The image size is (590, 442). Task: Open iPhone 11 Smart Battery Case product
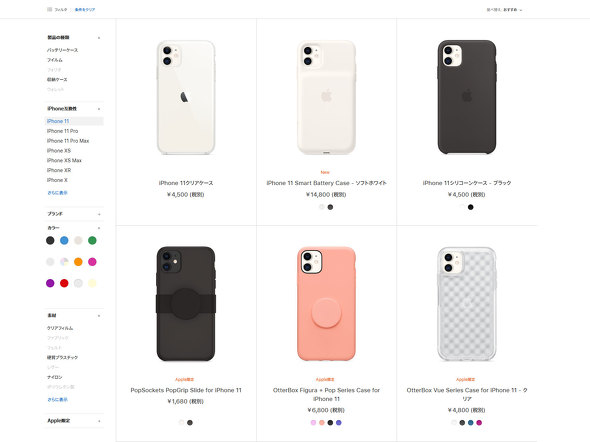[x=326, y=183]
